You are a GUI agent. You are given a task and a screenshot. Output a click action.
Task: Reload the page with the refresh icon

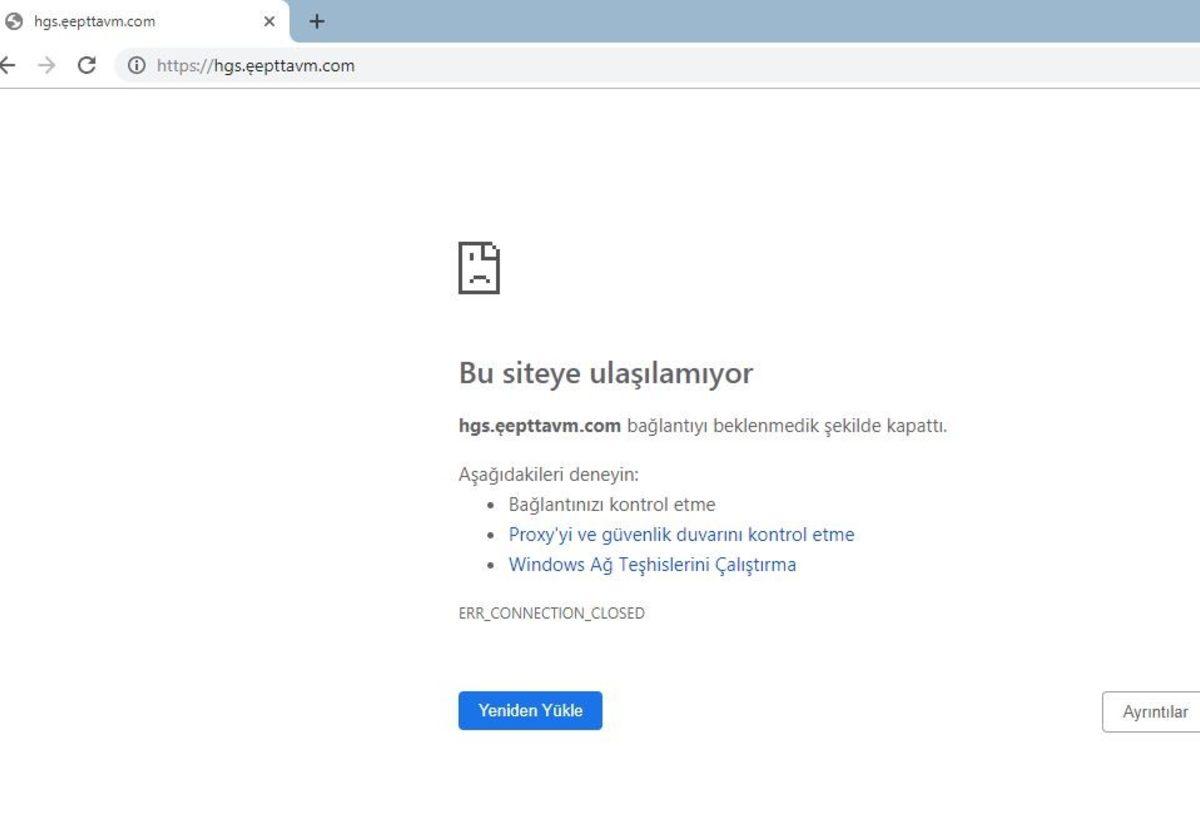(x=87, y=66)
